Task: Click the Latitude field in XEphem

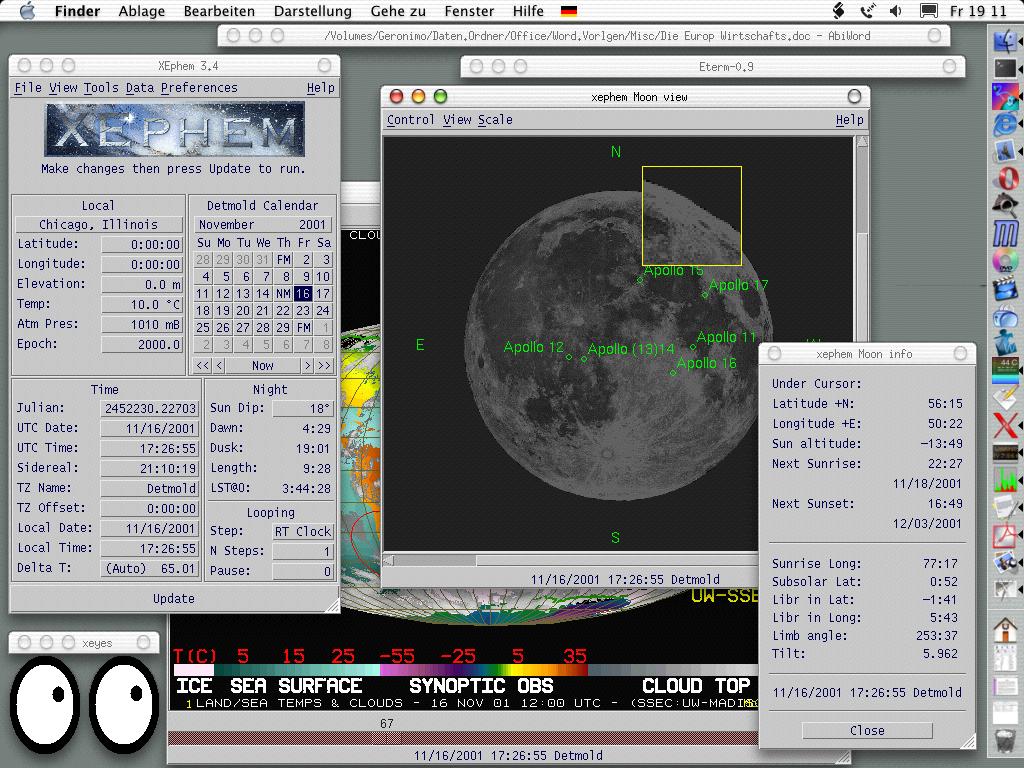Action: tap(142, 244)
